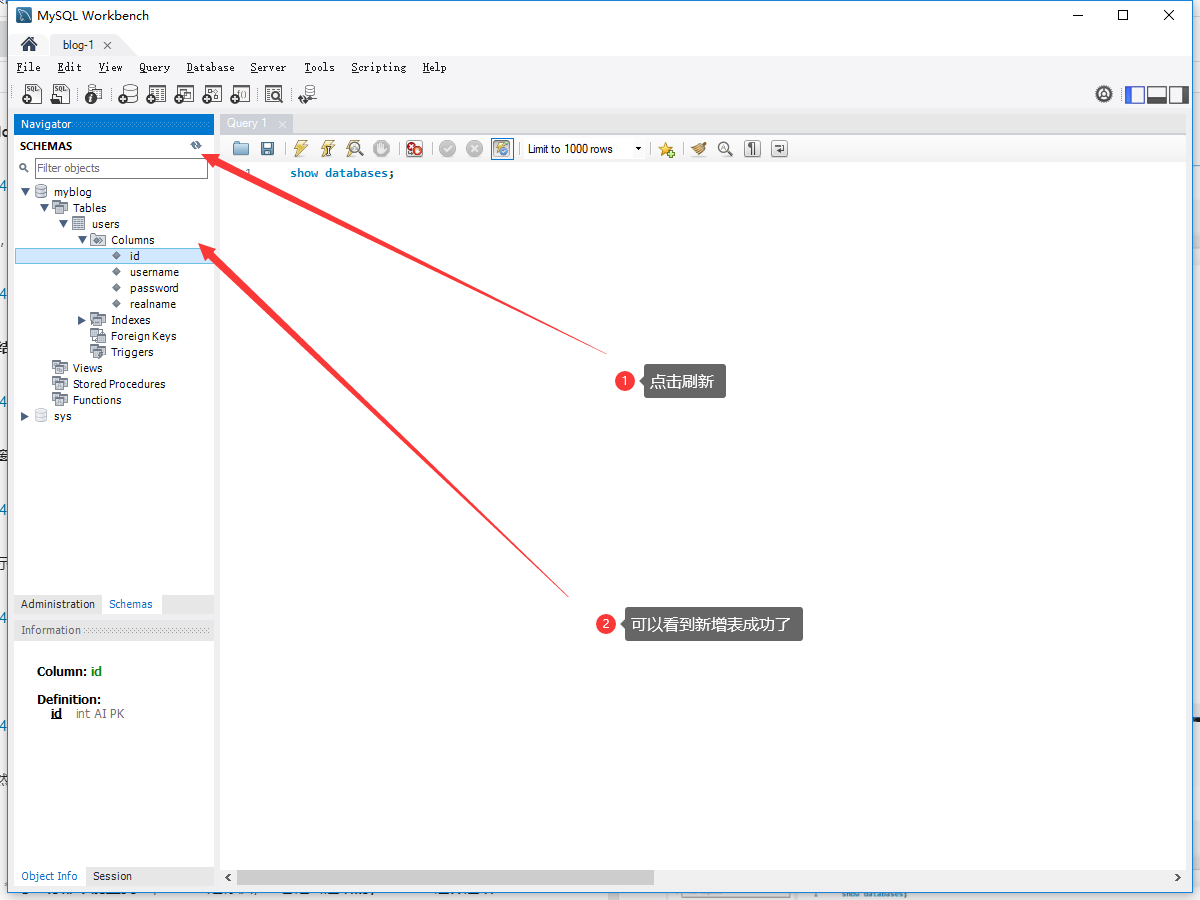Toggle the right sidebar panel visibility

click(x=1179, y=95)
